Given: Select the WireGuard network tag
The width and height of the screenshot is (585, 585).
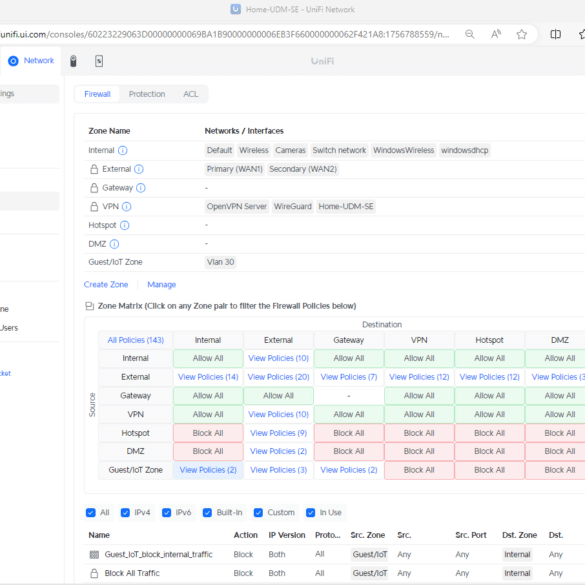Looking at the screenshot, I should pyautogui.click(x=292, y=206).
